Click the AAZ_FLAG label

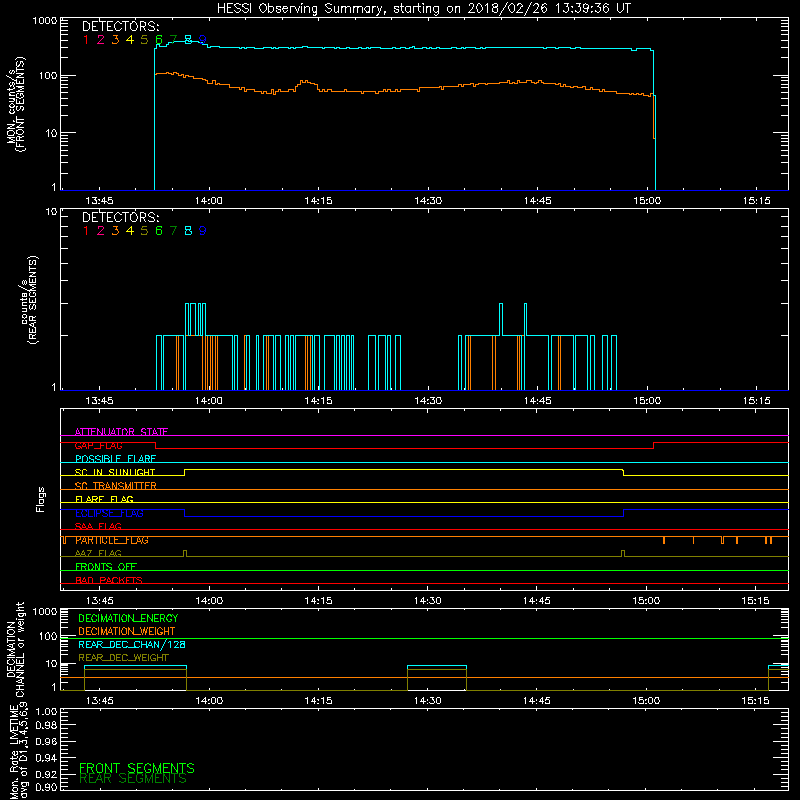click(98, 554)
